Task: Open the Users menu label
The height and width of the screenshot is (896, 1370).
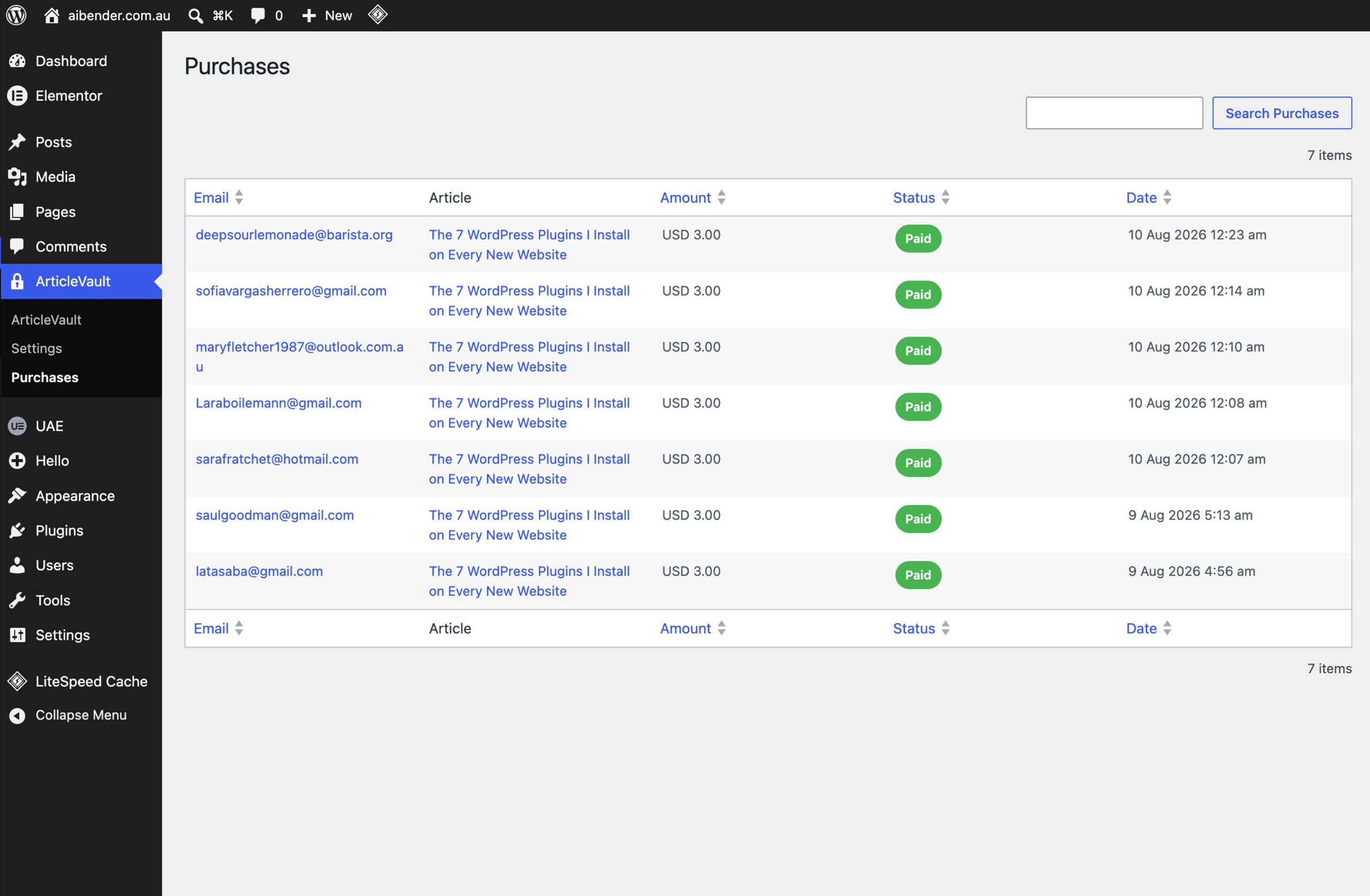Action: pos(54,565)
